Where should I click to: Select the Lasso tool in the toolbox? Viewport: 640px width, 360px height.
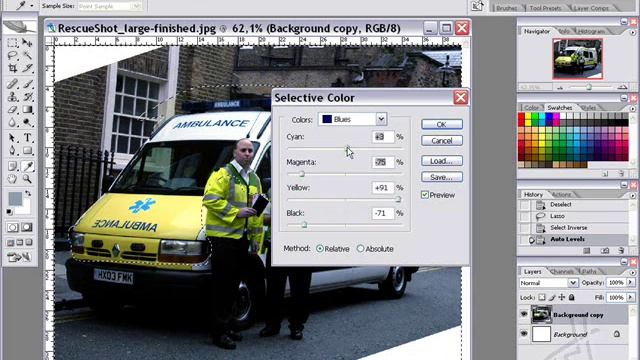[12, 56]
